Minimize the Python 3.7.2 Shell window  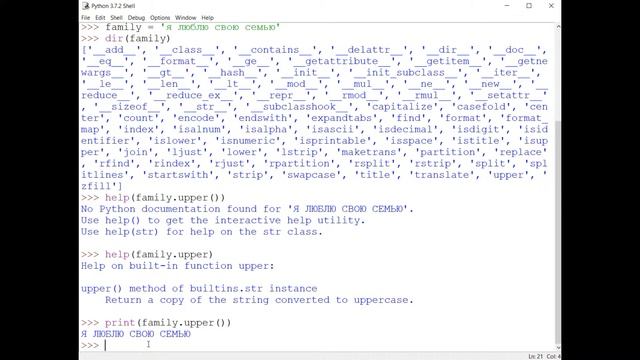click(x=507, y=6)
